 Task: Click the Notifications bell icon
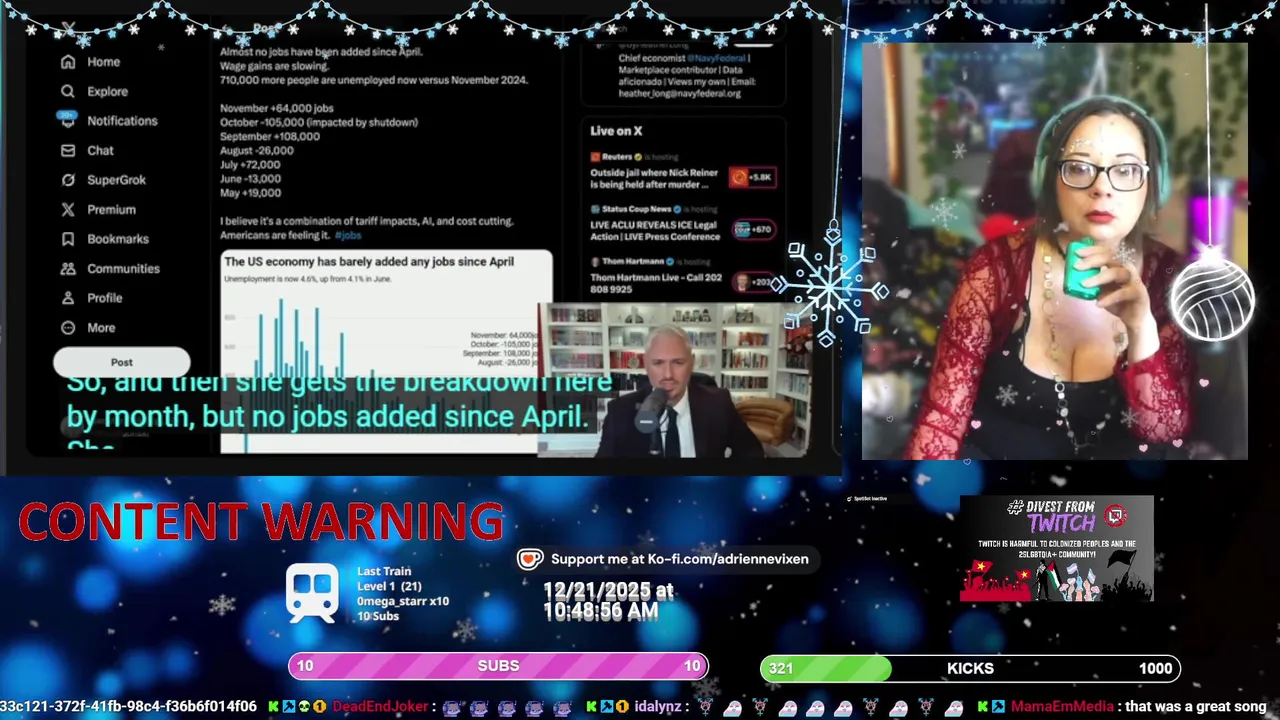[68, 121]
